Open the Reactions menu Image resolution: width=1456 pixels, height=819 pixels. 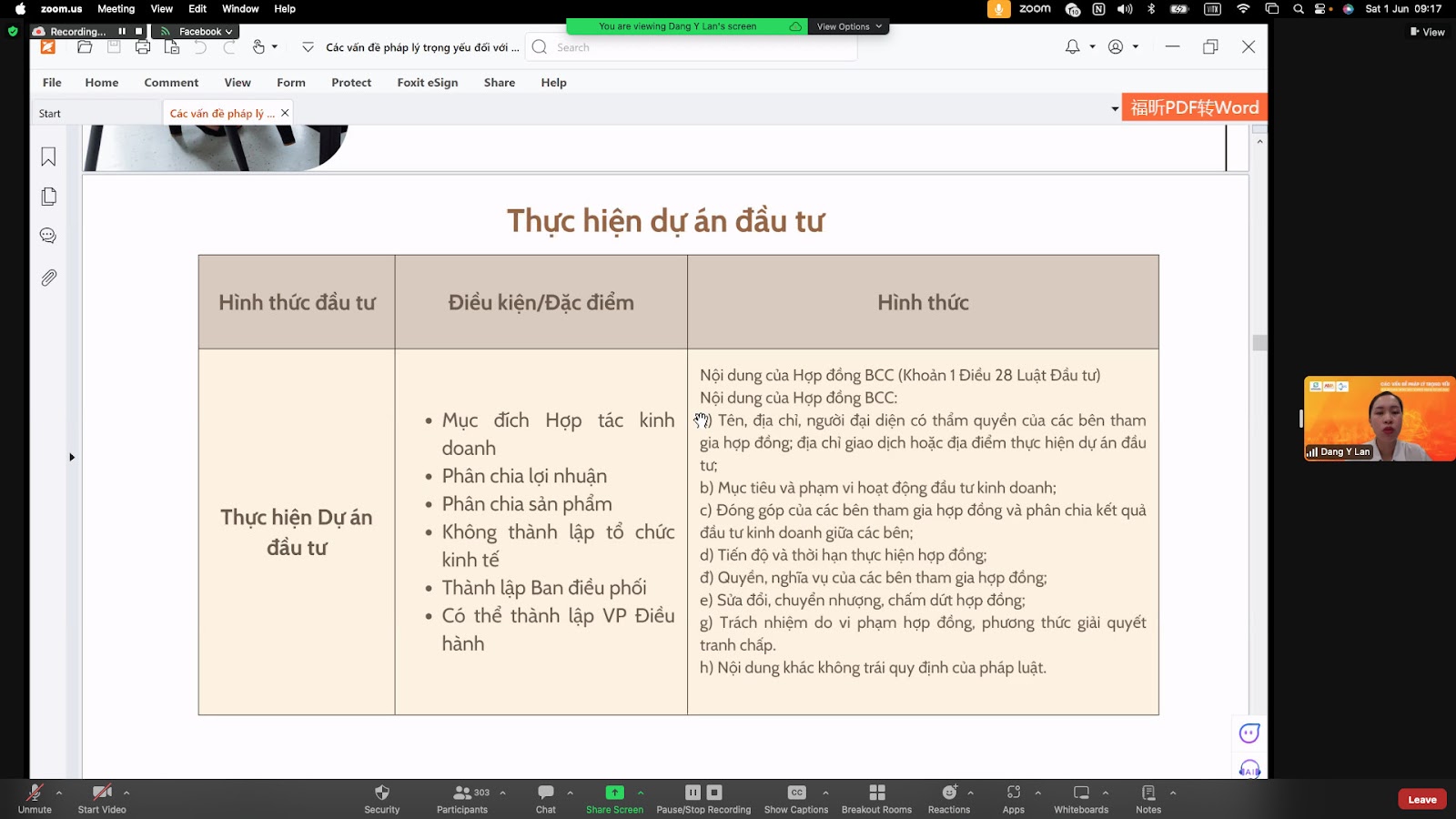pos(949,798)
